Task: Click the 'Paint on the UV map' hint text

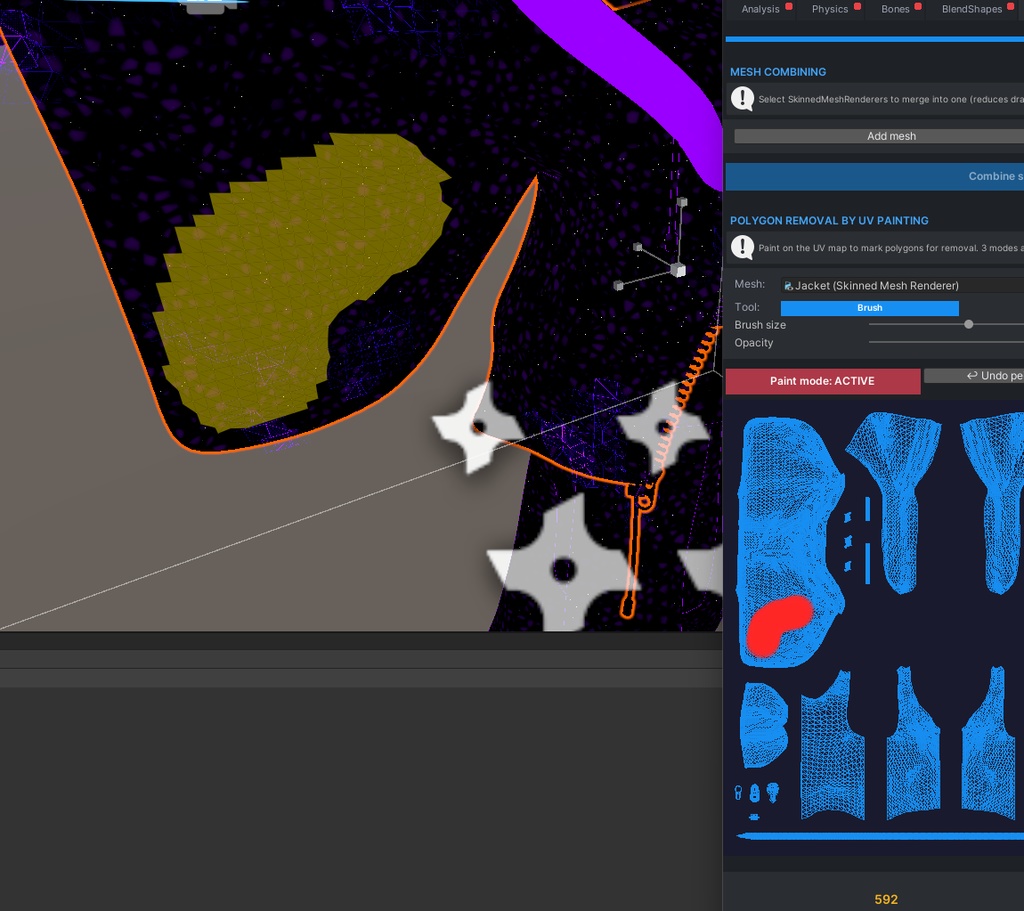Action: pyautogui.click(x=891, y=248)
